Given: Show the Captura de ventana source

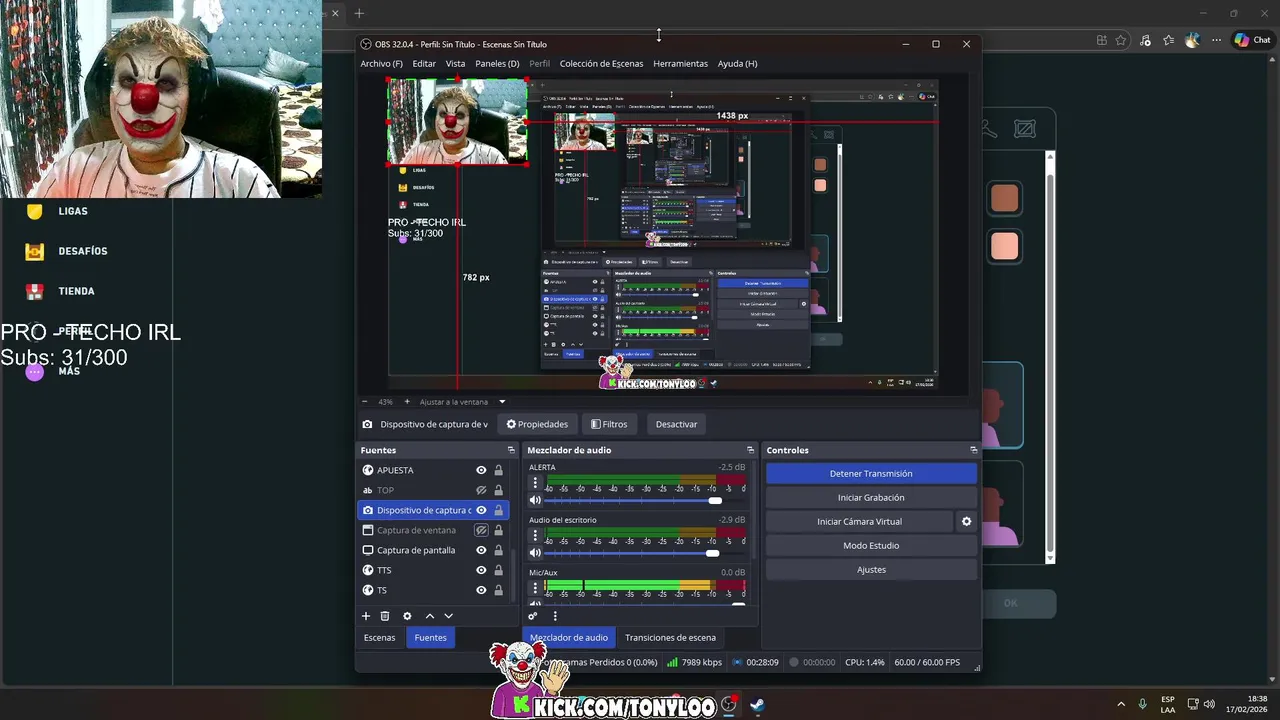Looking at the screenshot, I should click(481, 530).
